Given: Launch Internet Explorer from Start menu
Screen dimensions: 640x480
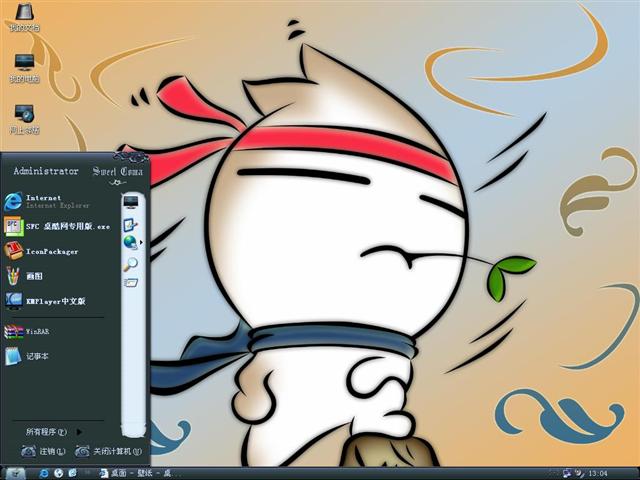Looking at the screenshot, I should tap(57, 201).
